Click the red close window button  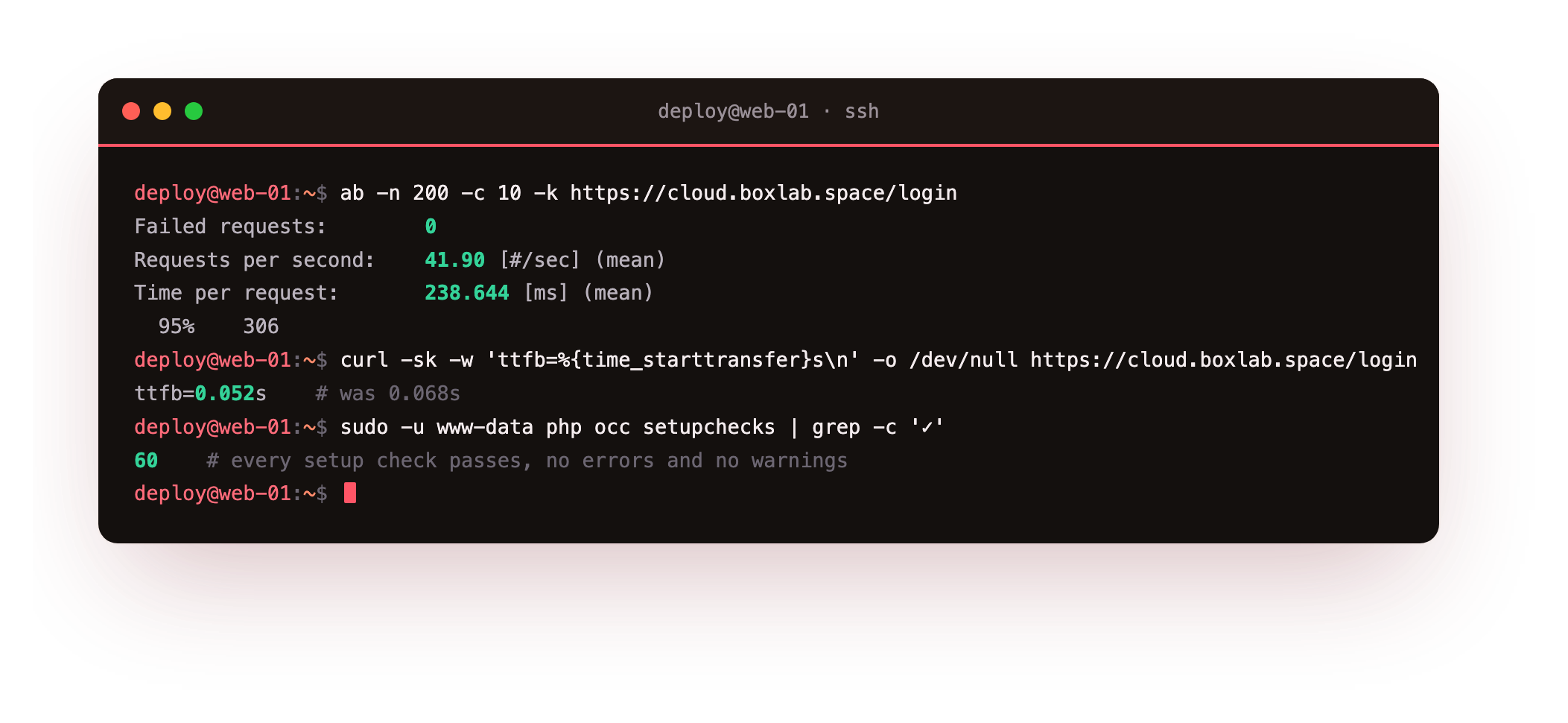click(131, 111)
